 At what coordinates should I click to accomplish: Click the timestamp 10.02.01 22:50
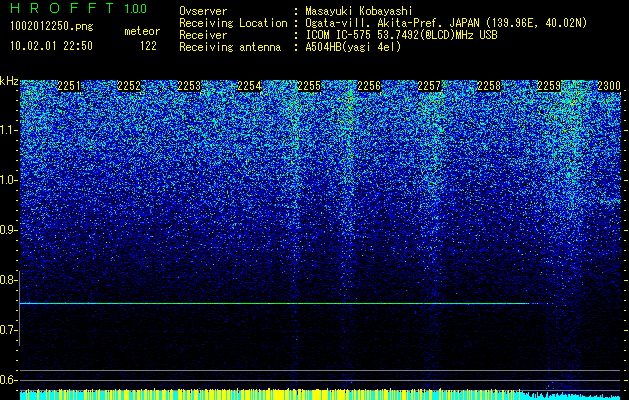click(51, 46)
